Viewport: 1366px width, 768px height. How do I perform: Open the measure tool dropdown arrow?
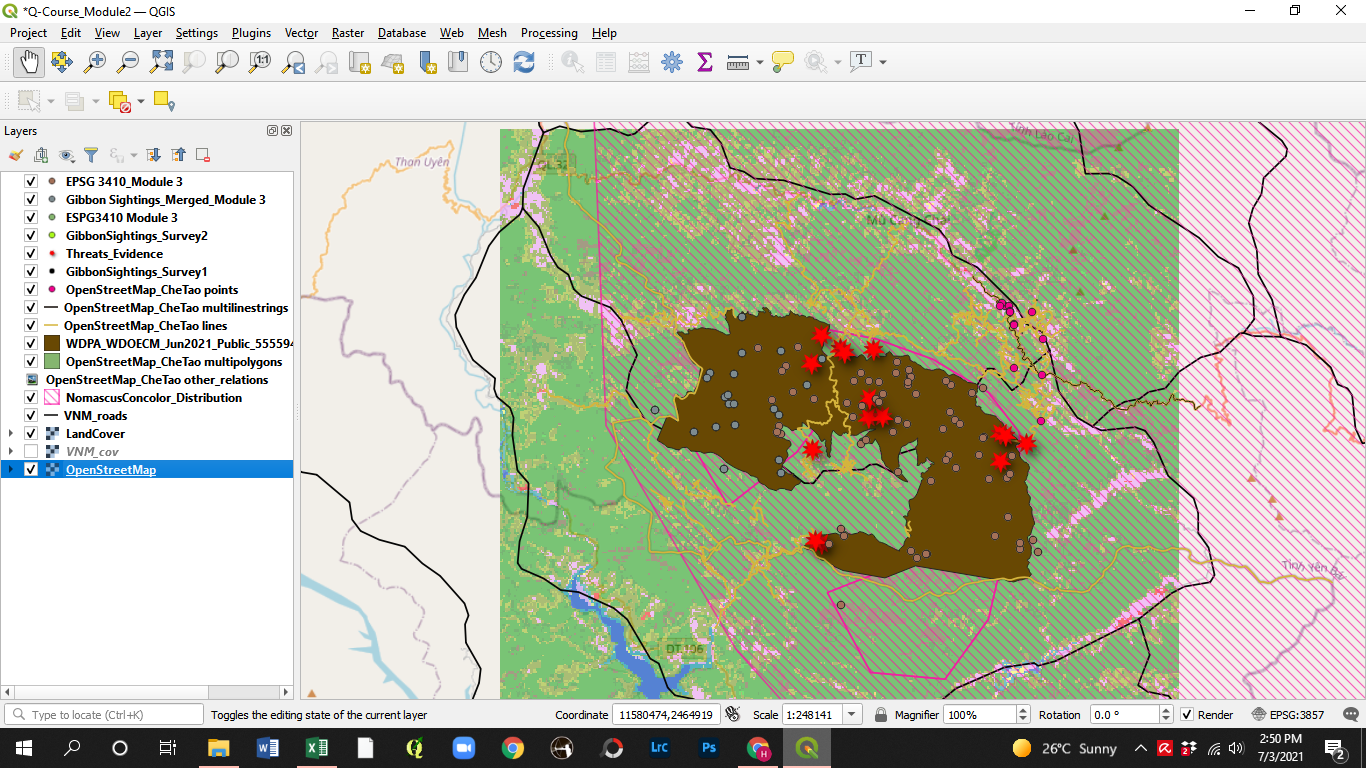pos(760,62)
